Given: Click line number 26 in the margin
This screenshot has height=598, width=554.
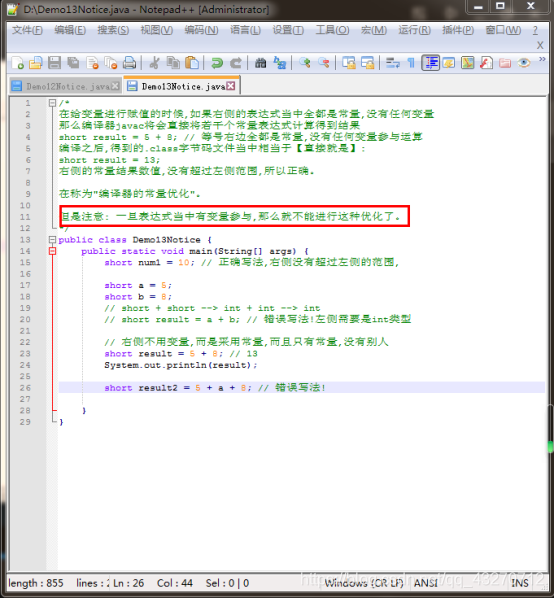Looking at the screenshot, I should pos(25,388).
